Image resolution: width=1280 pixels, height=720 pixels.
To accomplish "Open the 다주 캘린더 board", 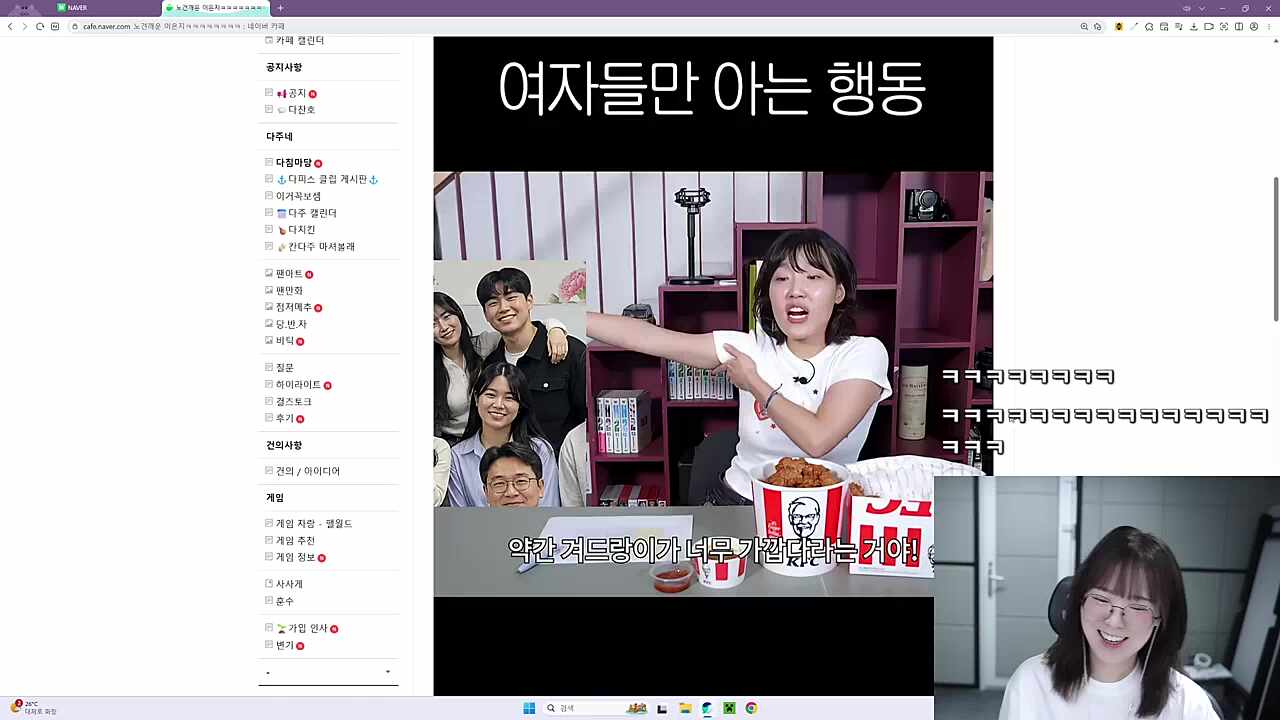I will click(306, 213).
